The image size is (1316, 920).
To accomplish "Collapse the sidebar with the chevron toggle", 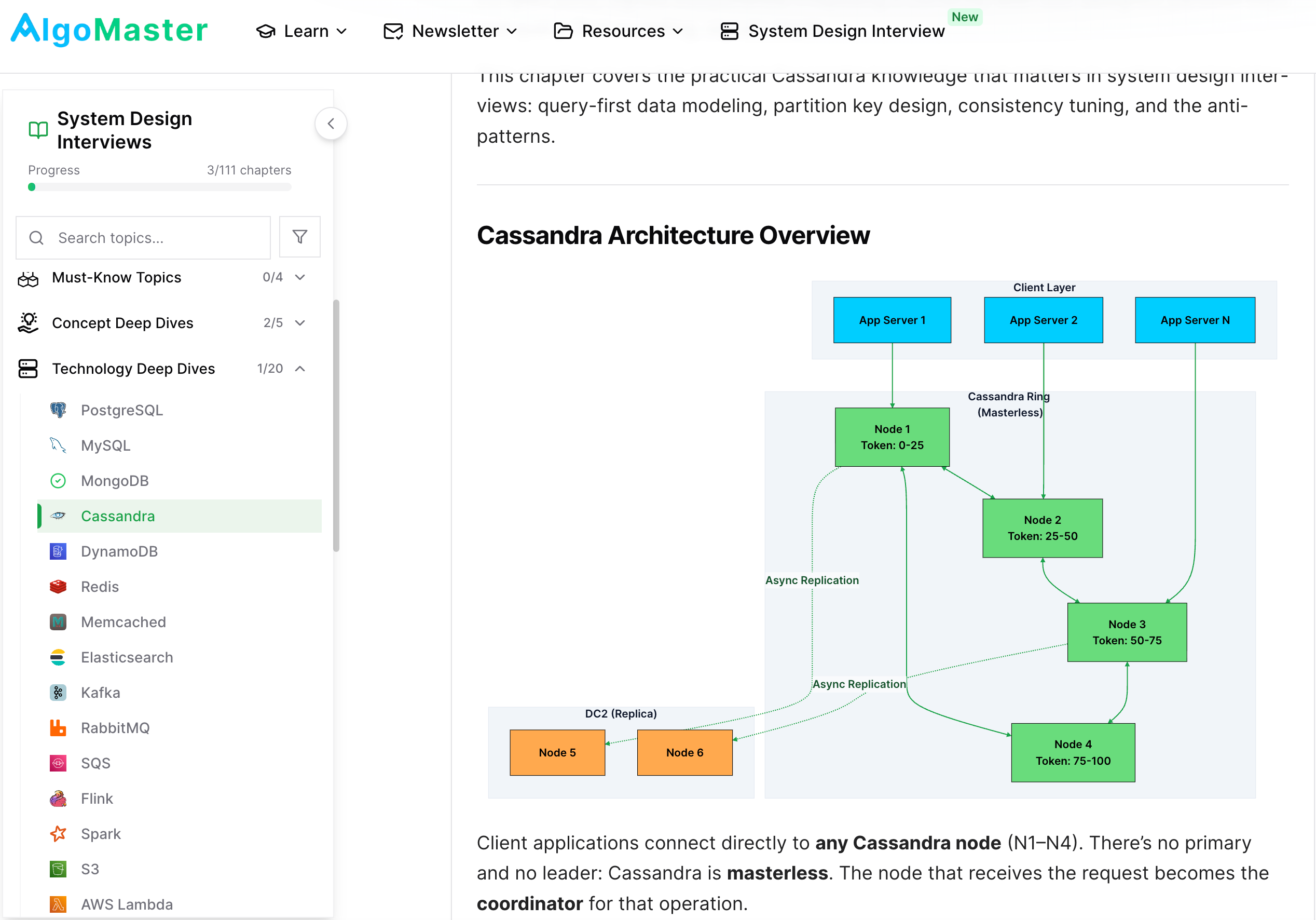I will pos(331,124).
